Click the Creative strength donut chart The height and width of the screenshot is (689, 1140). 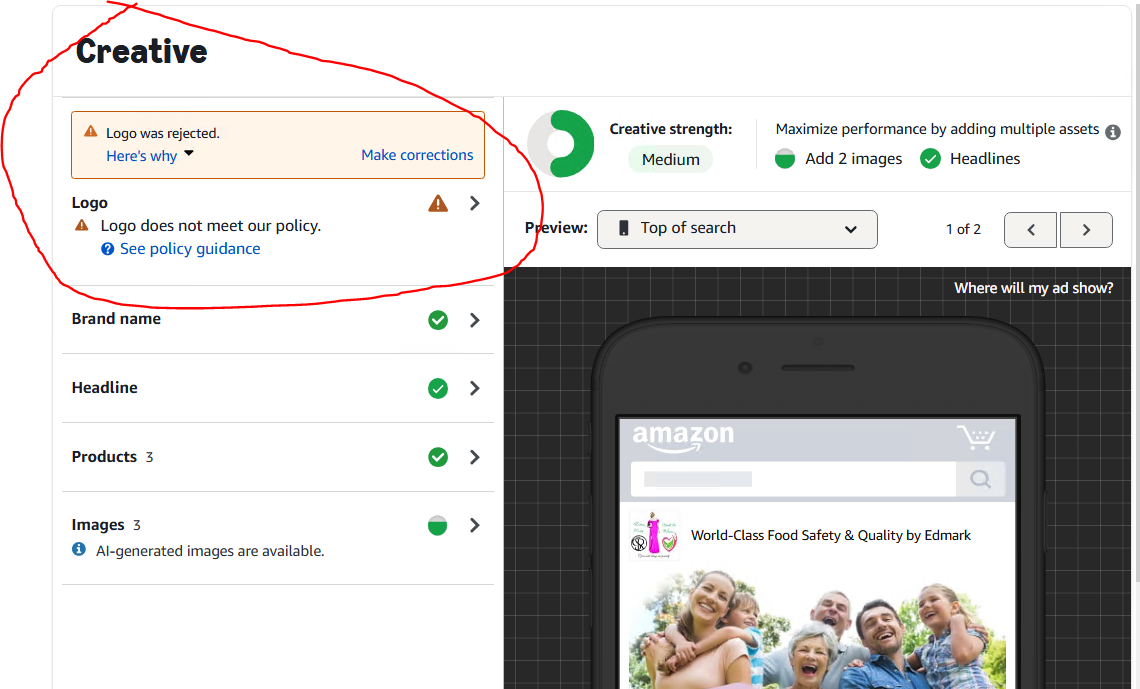click(561, 144)
